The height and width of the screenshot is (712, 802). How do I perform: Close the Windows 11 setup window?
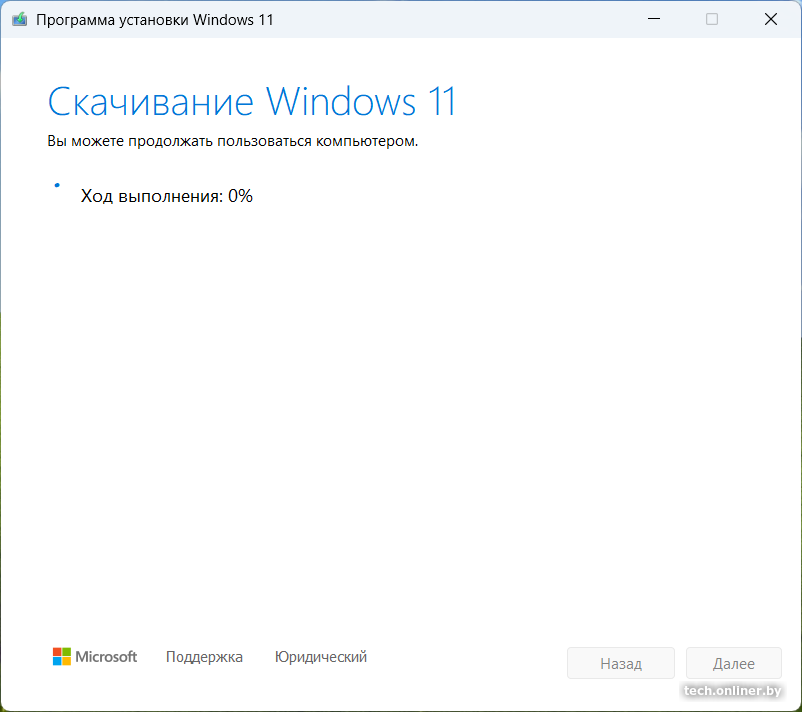770,19
